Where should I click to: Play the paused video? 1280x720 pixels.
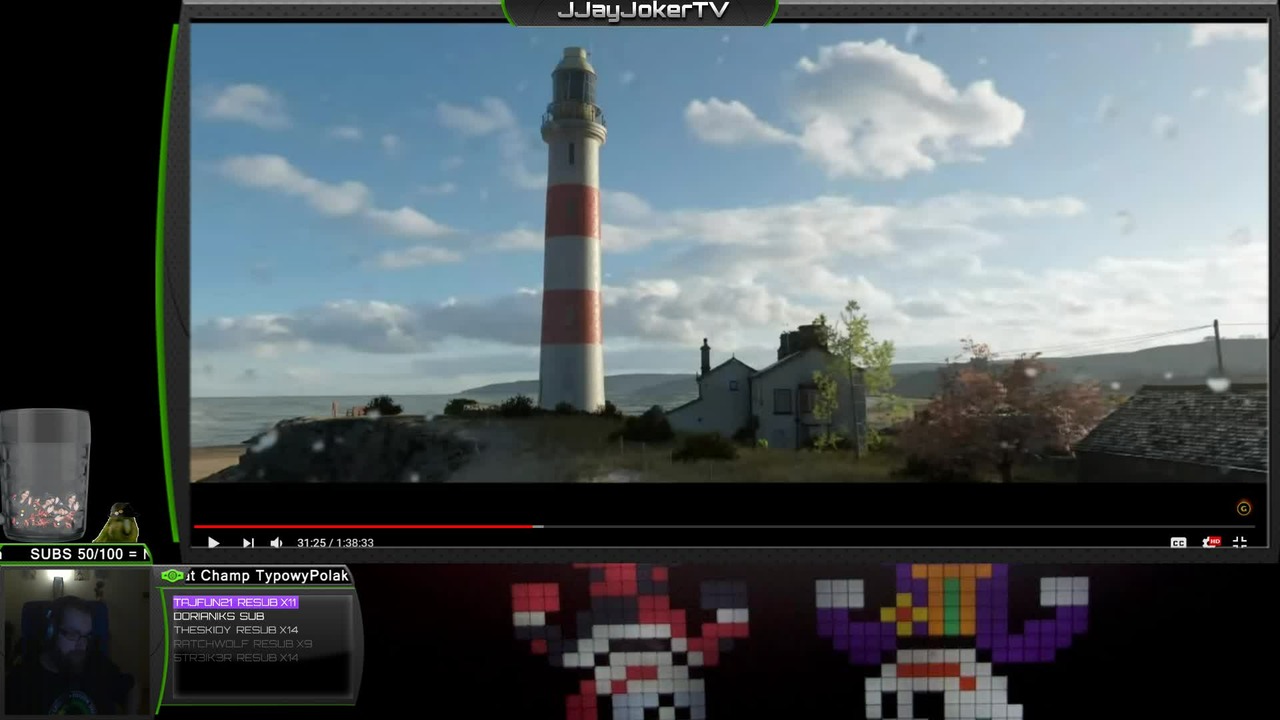pos(213,542)
